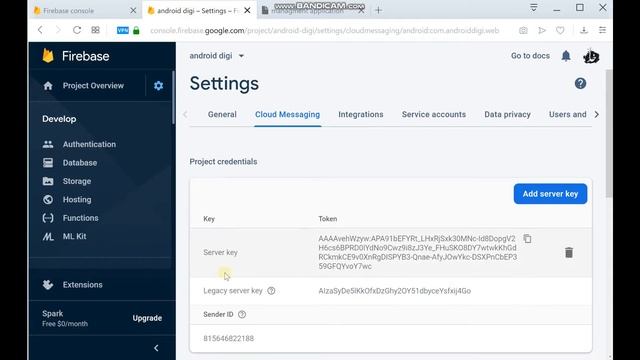
Task: Click the Upgrade plan button
Action: point(147,318)
